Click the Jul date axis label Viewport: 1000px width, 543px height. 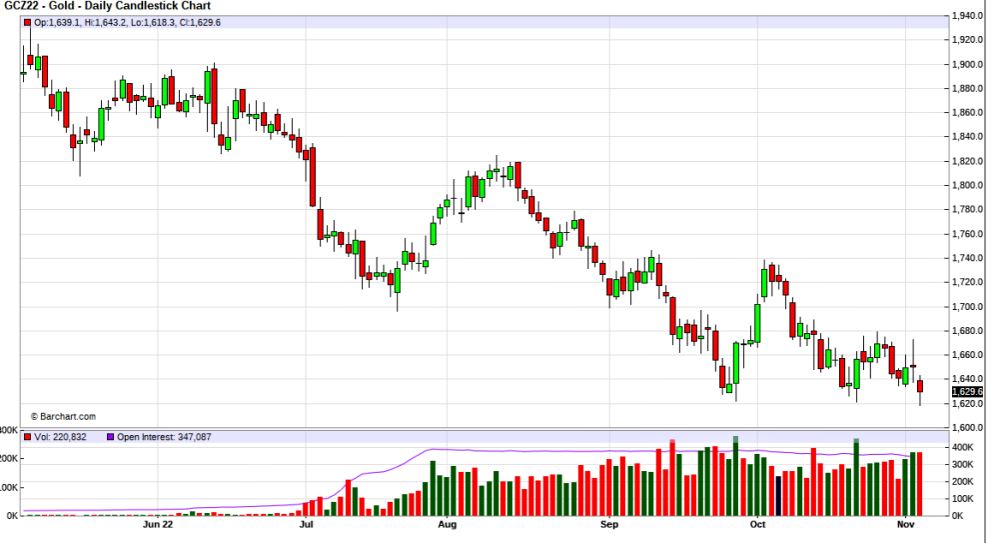(306, 524)
